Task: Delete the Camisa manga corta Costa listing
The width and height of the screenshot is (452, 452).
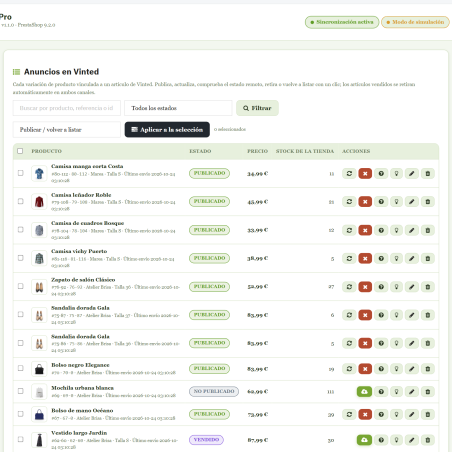Action: (x=428, y=173)
